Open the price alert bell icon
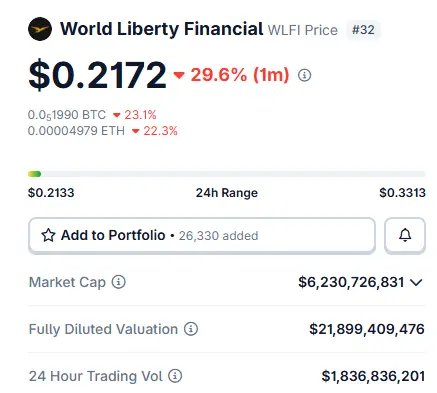This screenshot has height=393, width=437. pos(405,235)
